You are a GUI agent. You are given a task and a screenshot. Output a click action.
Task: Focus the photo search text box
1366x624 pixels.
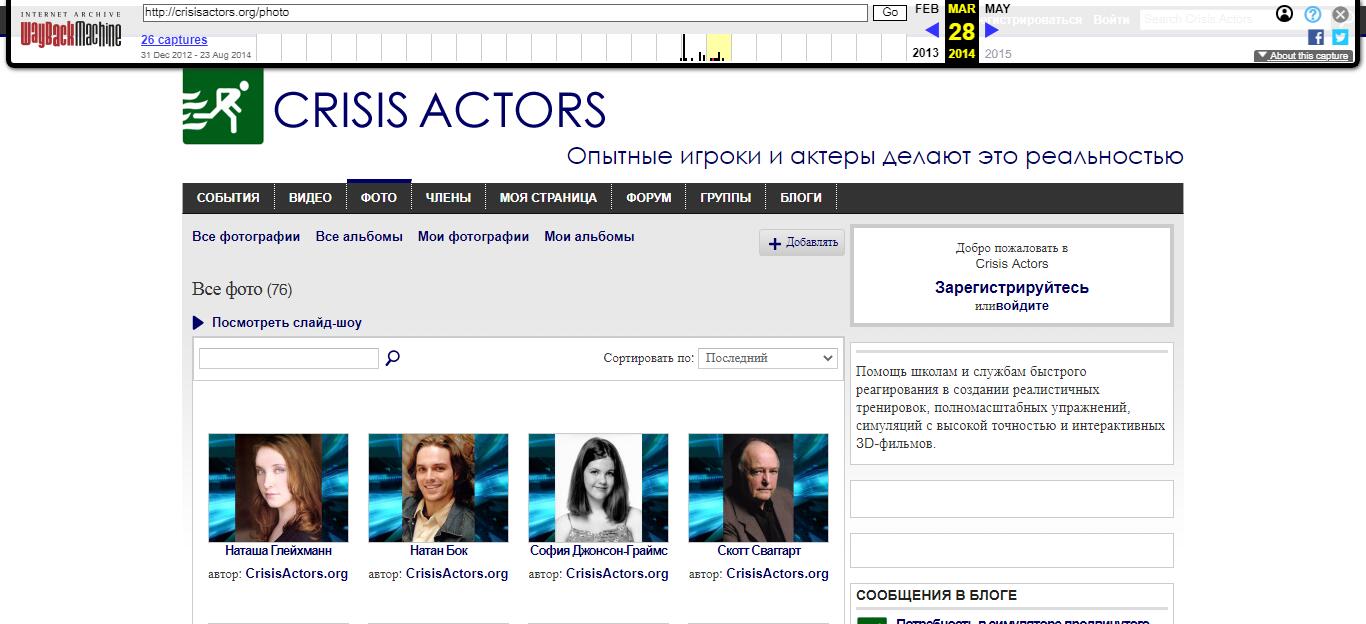[x=289, y=358]
